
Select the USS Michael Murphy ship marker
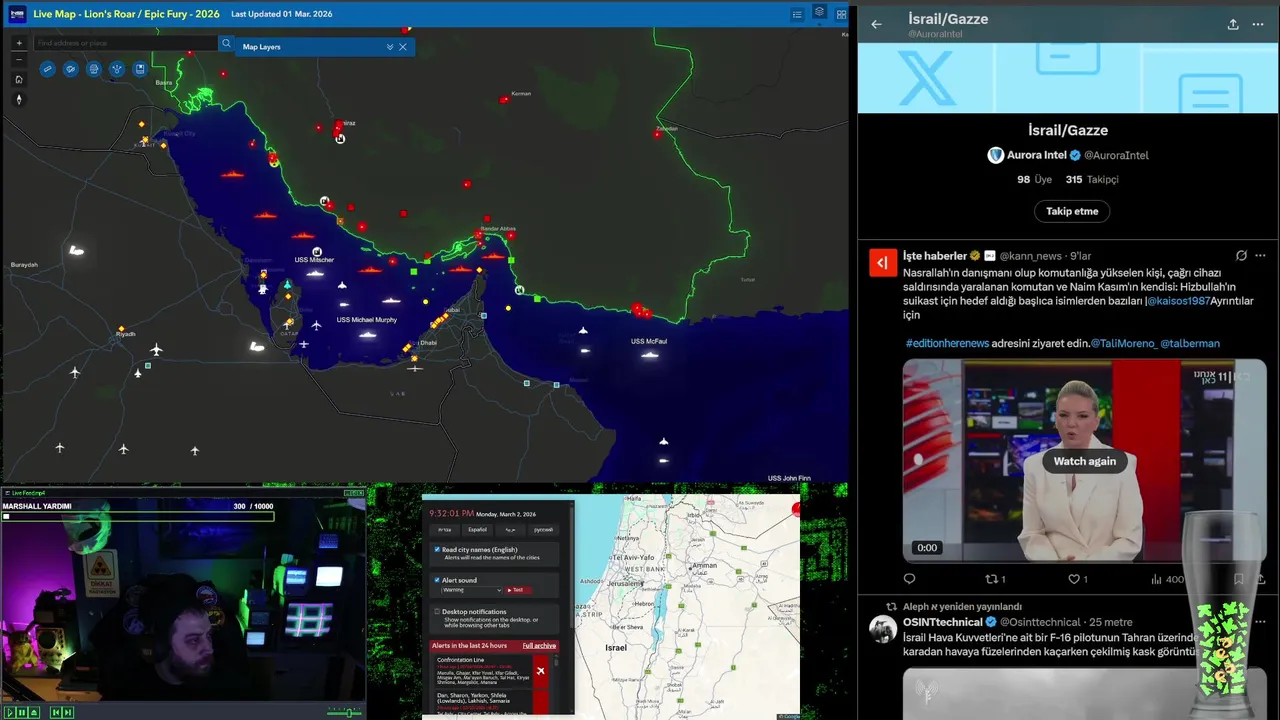coord(367,334)
